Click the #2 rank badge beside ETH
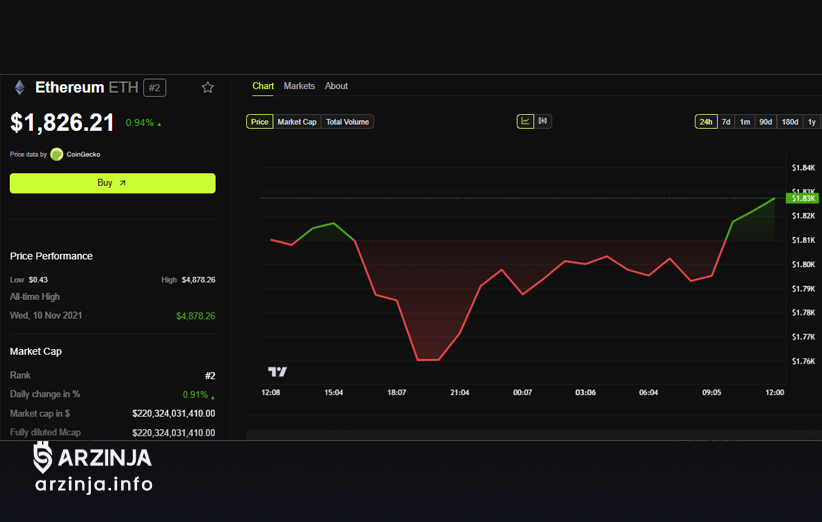The height and width of the screenshot is (522, 822). click(155, 88)
